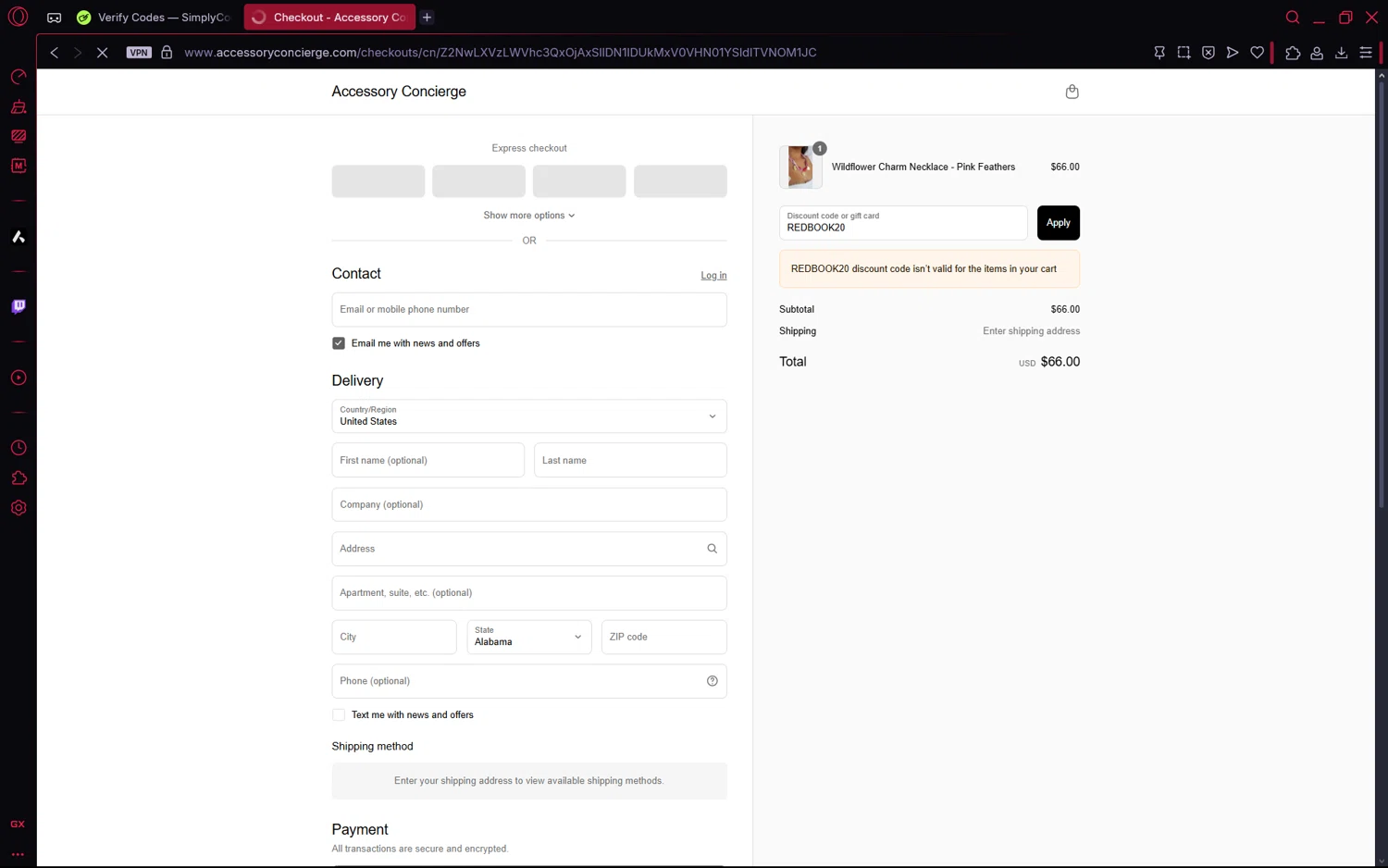Screen dimensions: 1388x868
Task: Take a snapshot with toolbar icon
Action: pos(1184,53)
